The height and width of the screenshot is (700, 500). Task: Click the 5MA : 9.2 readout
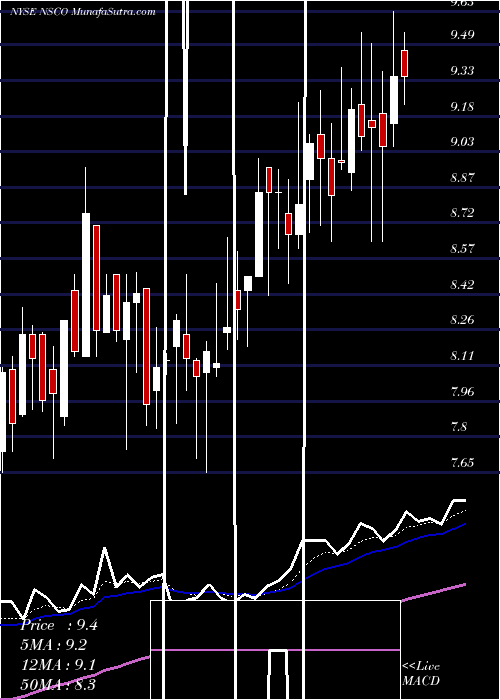click(54, 645)
